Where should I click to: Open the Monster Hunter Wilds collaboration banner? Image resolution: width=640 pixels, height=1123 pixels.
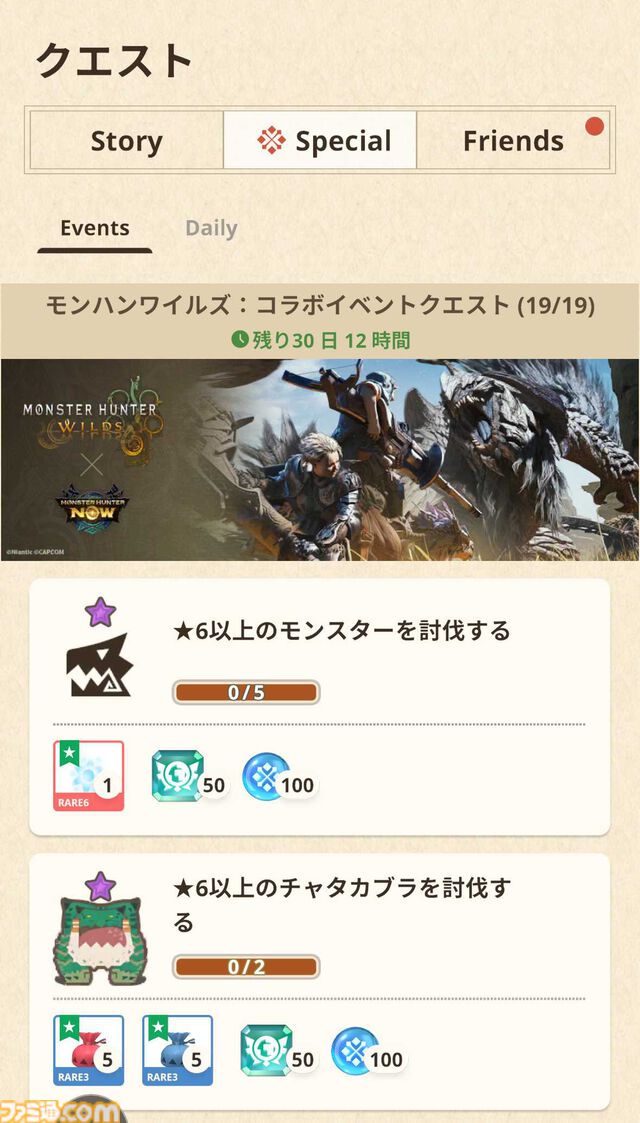320,460
